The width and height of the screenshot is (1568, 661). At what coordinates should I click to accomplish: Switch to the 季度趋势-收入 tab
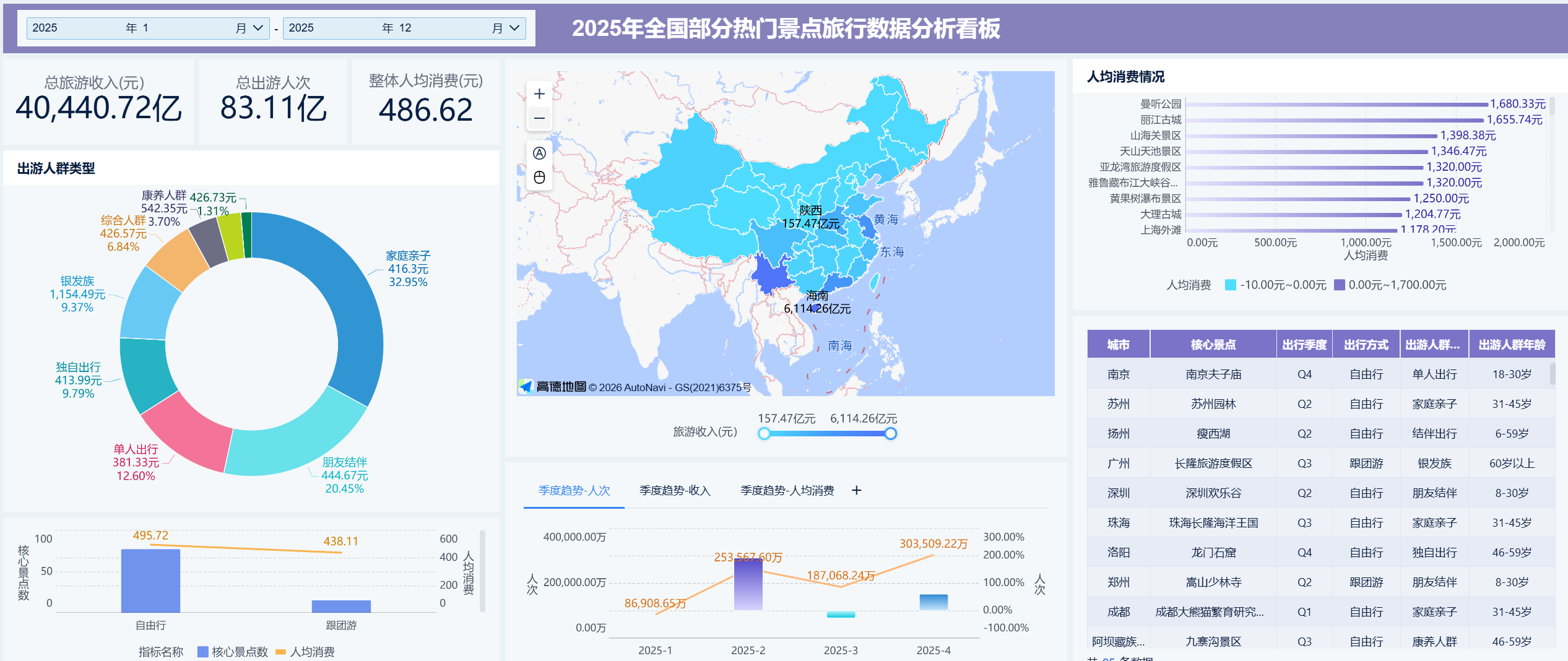[675, 490]
